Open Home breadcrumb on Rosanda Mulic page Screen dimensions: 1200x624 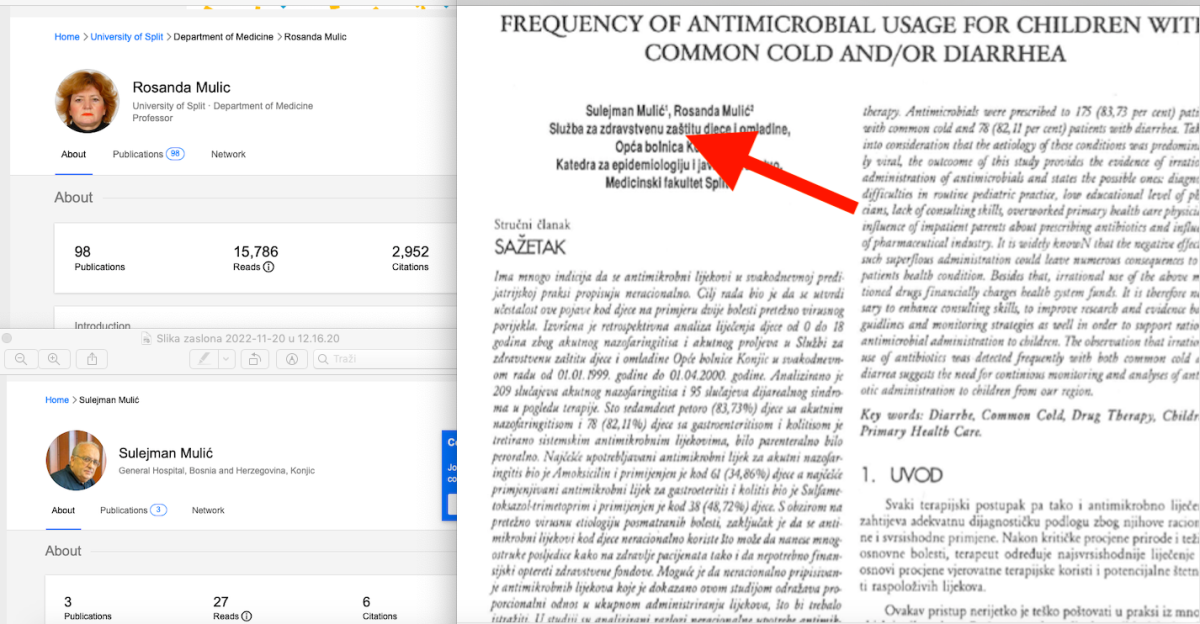[67, 37]
